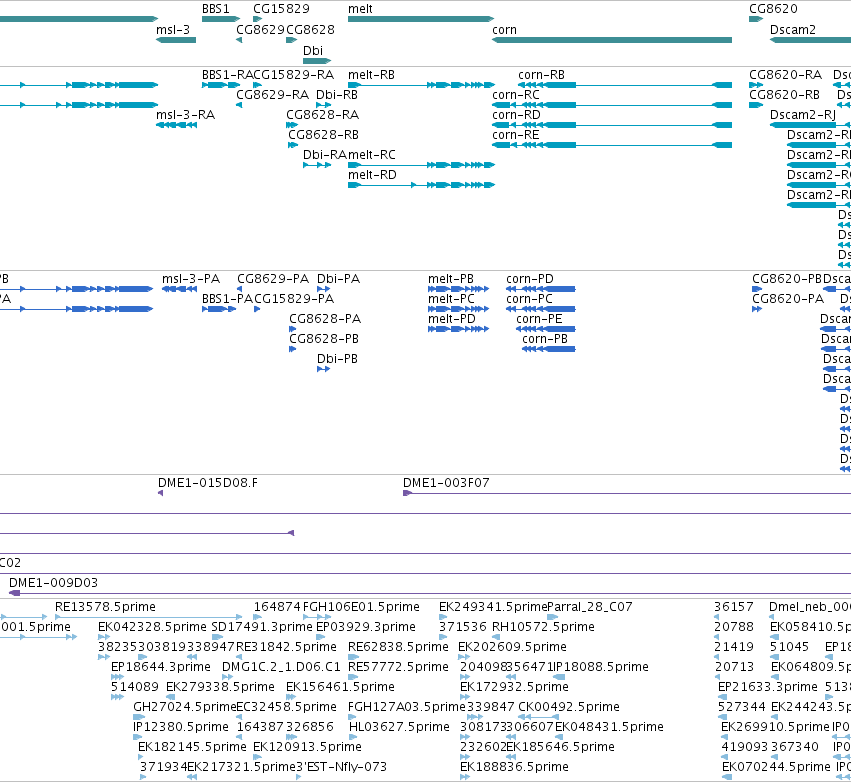
Task: Click protein BBS1-PA label
Action: pos(227,299)
